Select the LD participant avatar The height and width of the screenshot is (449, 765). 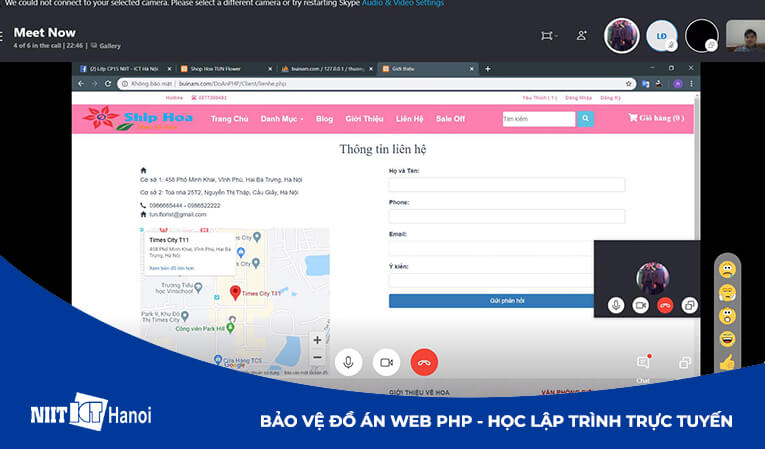[x=662, y=36]
